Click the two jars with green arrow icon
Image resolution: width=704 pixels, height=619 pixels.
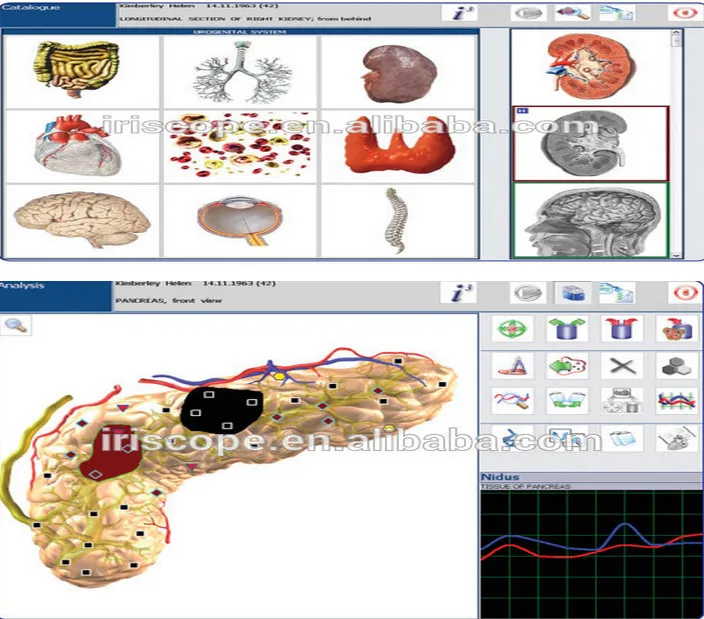(x=568, y=401)
